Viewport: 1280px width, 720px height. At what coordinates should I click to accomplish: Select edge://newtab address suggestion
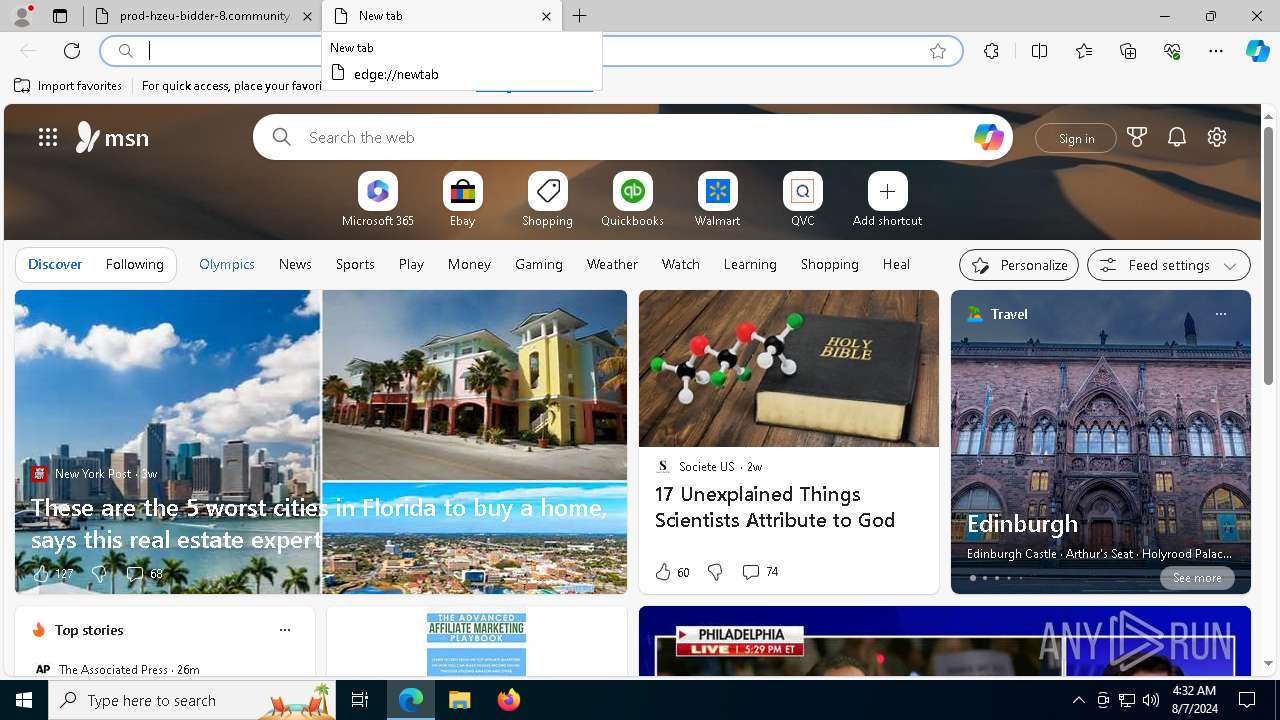462,74
